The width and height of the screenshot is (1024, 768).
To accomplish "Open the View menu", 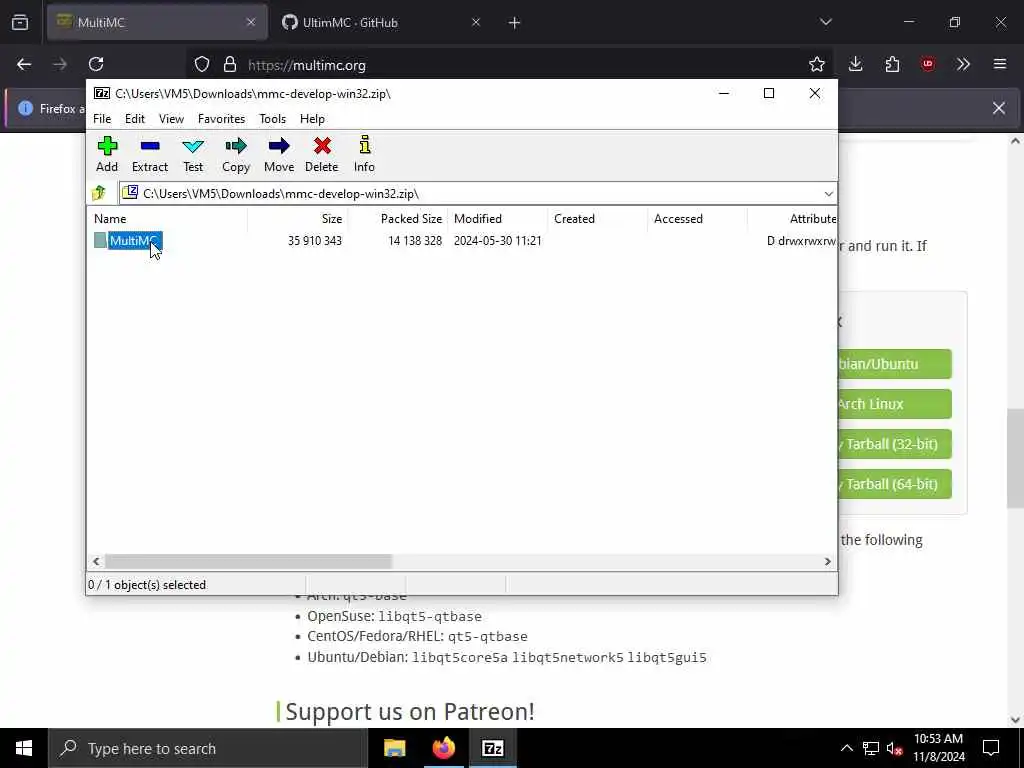I will click(x=171, y=119).
